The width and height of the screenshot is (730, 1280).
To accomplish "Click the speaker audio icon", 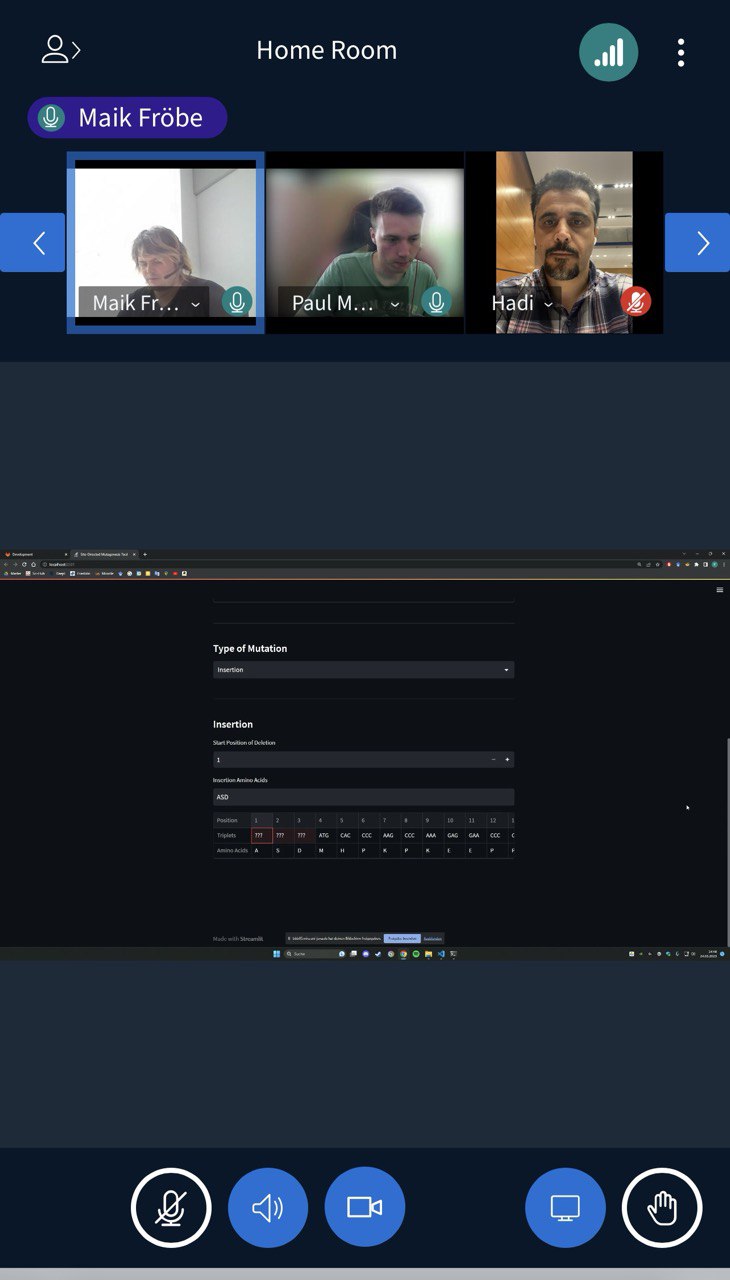I will (268, 1208).
